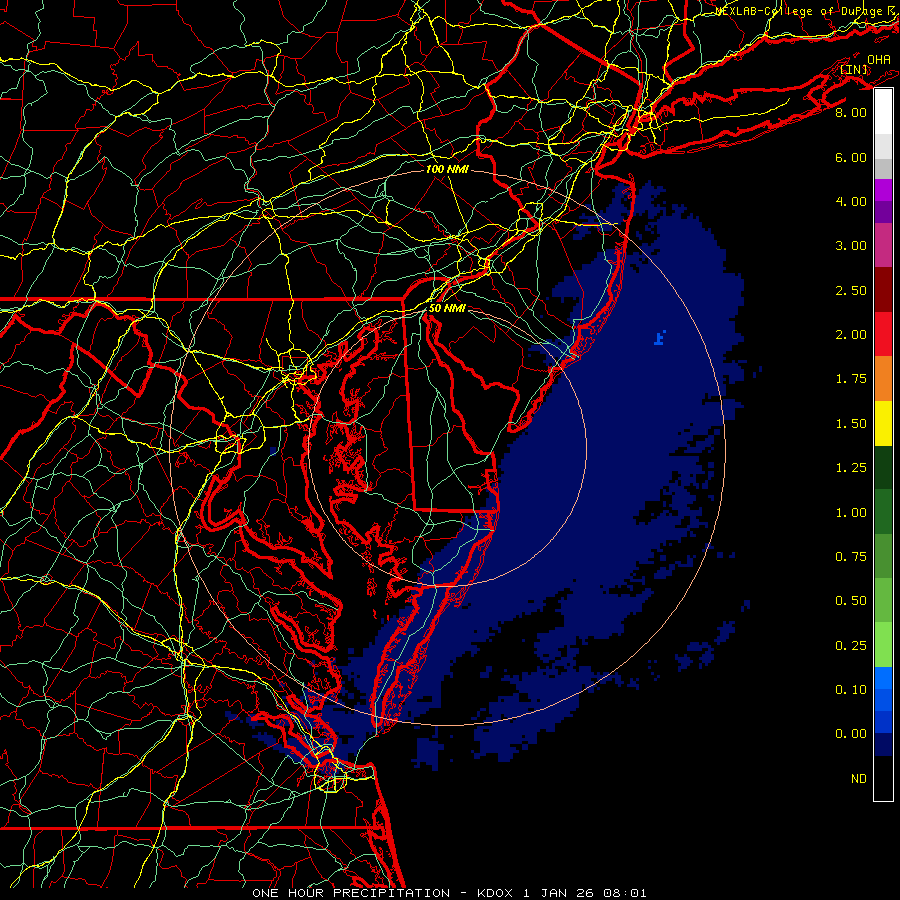
Task: Click the 0.25 legend value
Action: tap(851, 646)
